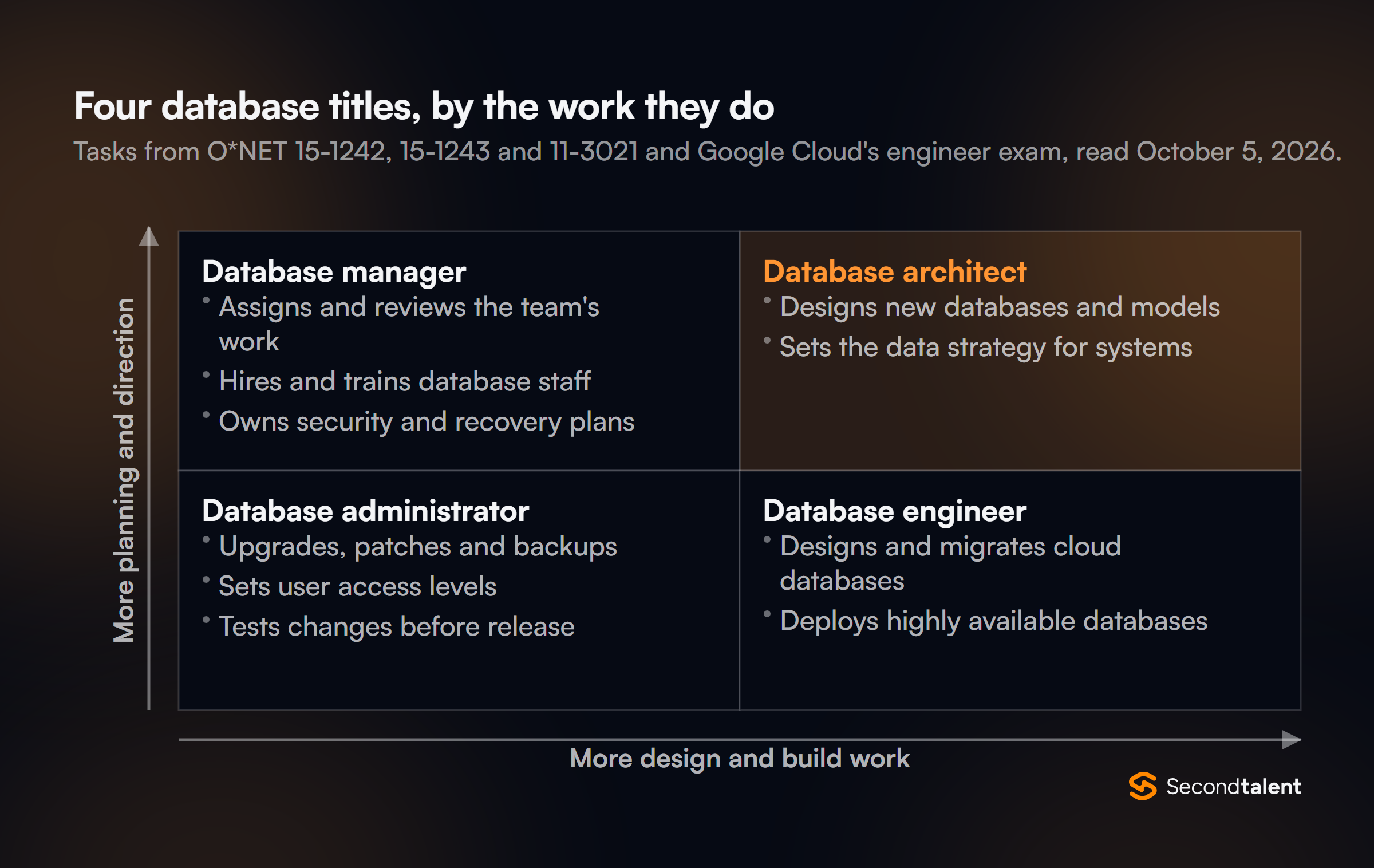Click the 'More design and build work' axis label
1374x868 pixels.
click(740, 759)
